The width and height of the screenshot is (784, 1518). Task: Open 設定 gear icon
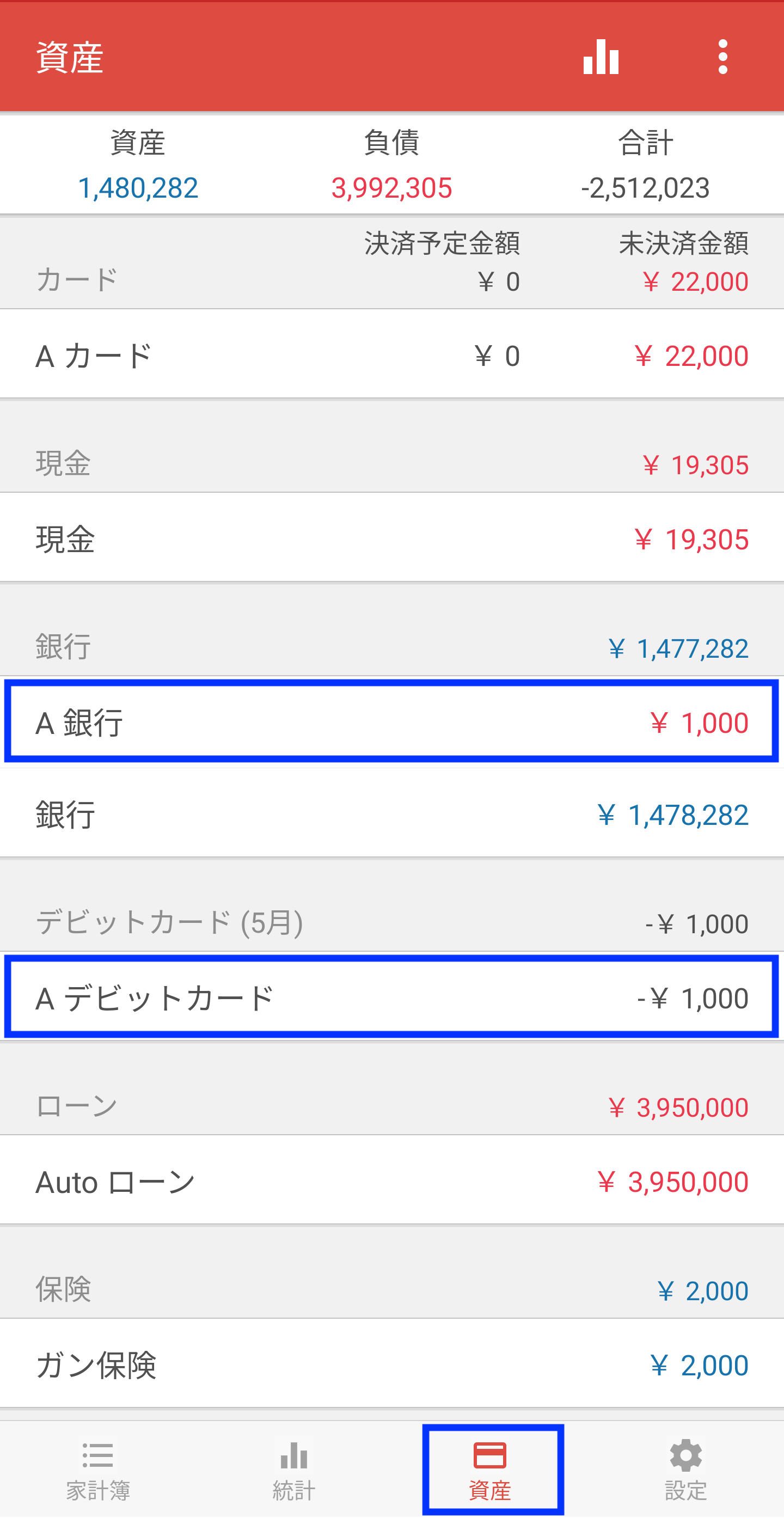point(685,1468)
